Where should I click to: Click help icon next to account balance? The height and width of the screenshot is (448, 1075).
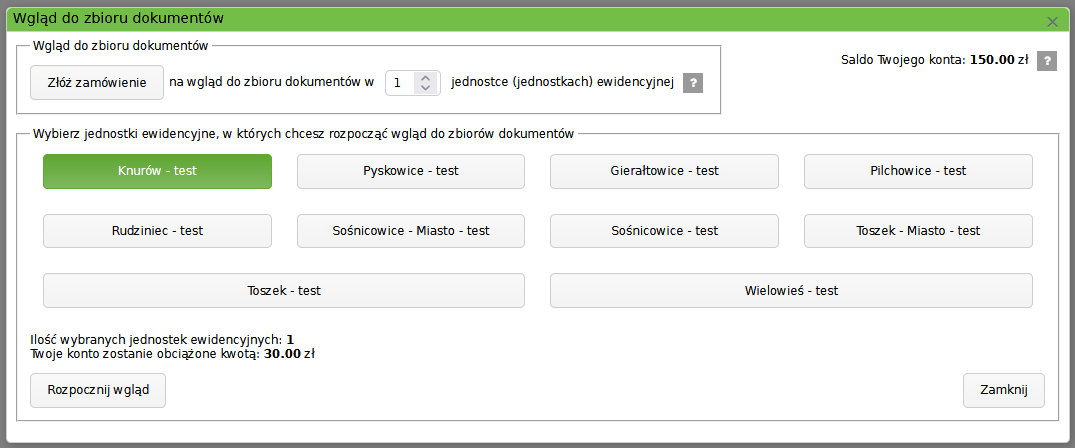tap(1046, 61)
